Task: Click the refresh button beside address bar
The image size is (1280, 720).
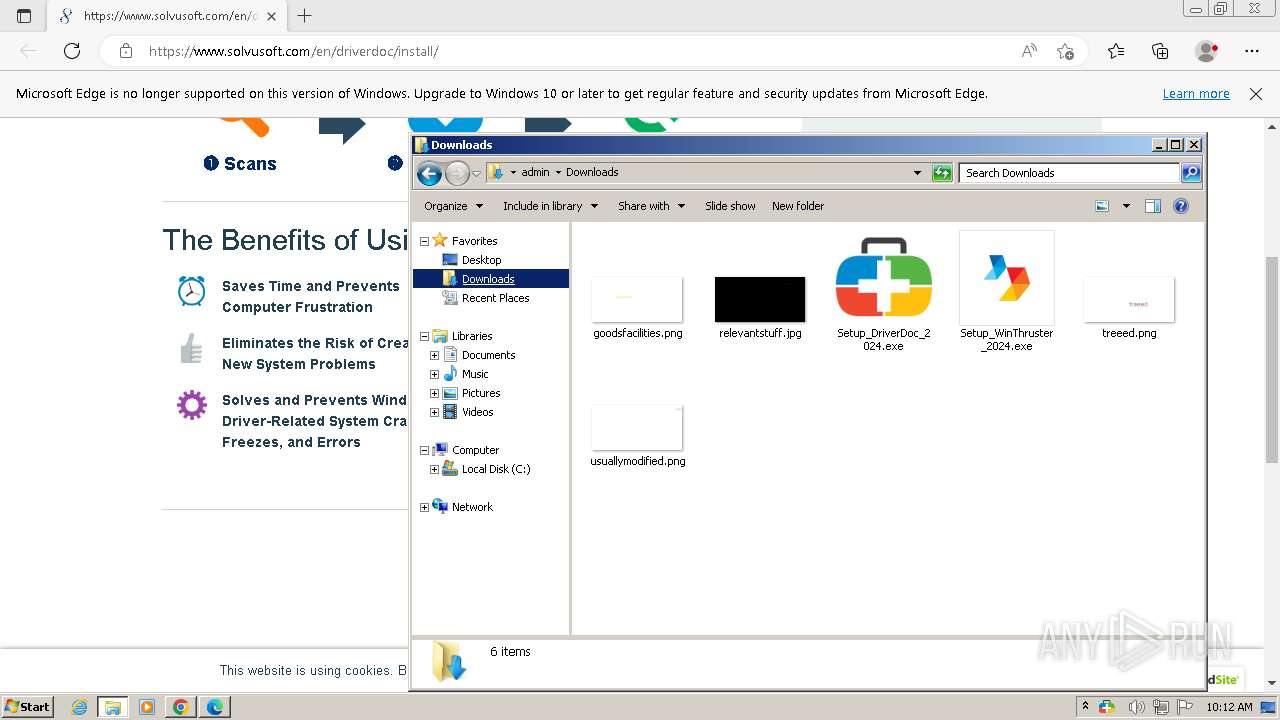Action: [942, 173]
